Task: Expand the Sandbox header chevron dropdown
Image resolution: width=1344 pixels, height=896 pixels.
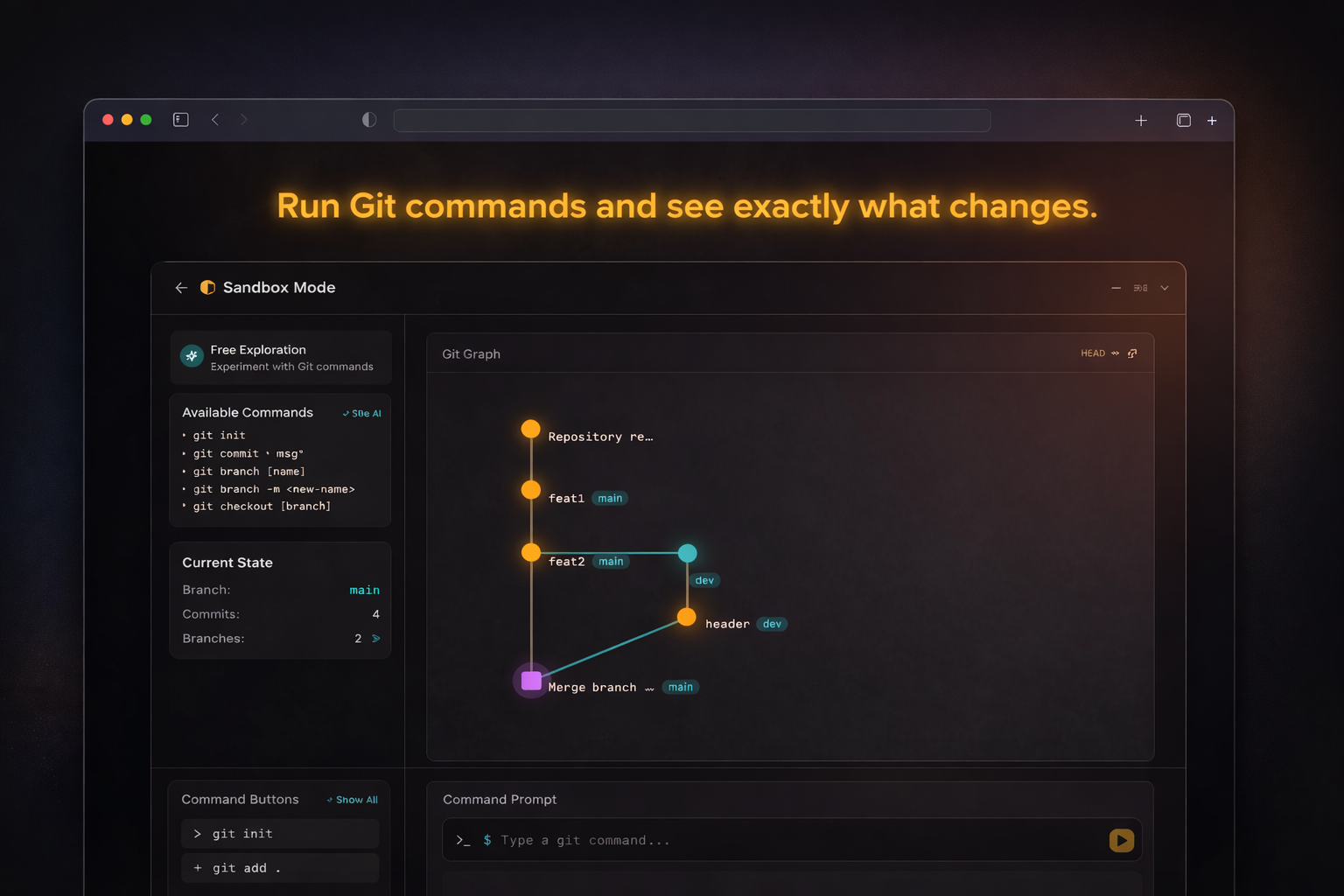Action: pos(1165,288)
